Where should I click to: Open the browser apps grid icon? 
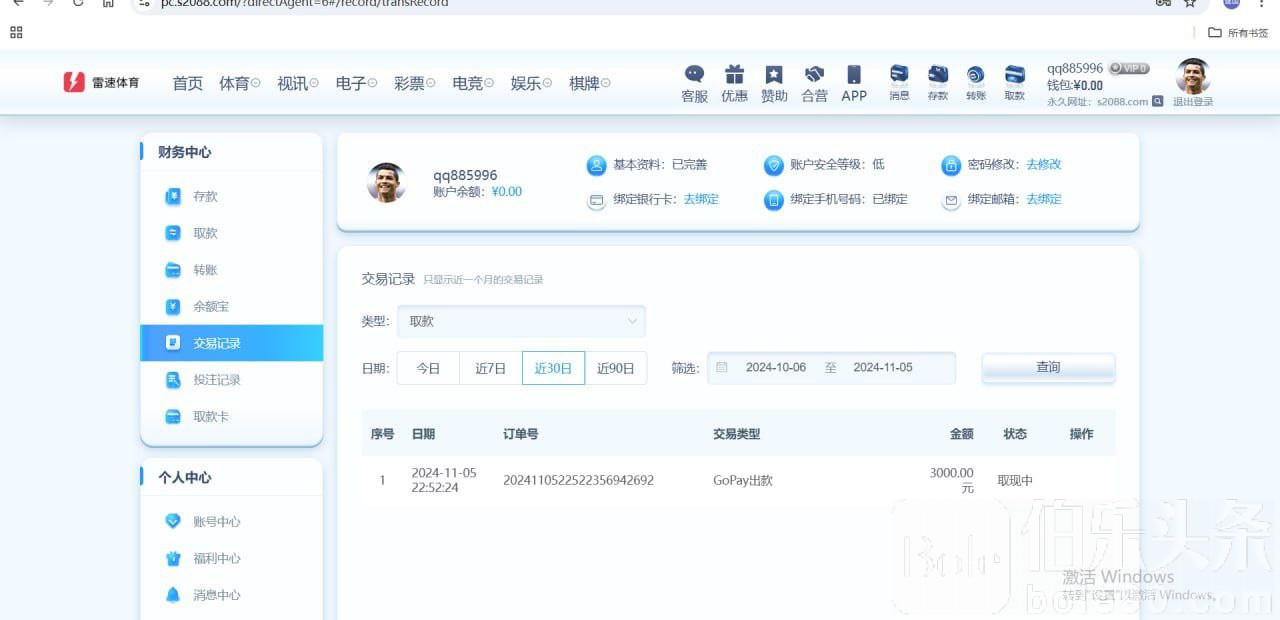[16, 33]
